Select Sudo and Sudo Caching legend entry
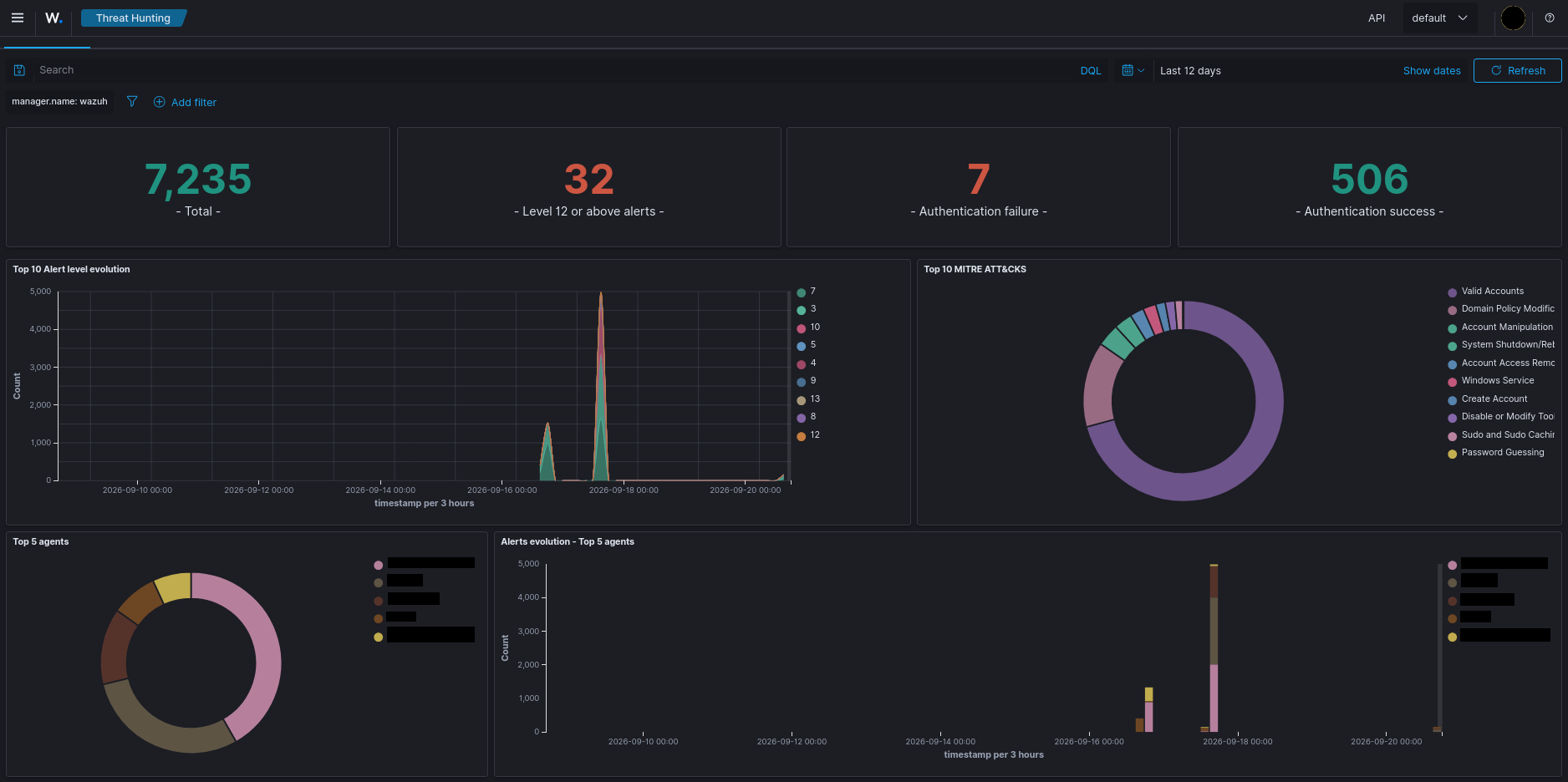This screenshot has height=782, width=1568. [x=1501, y=434]
